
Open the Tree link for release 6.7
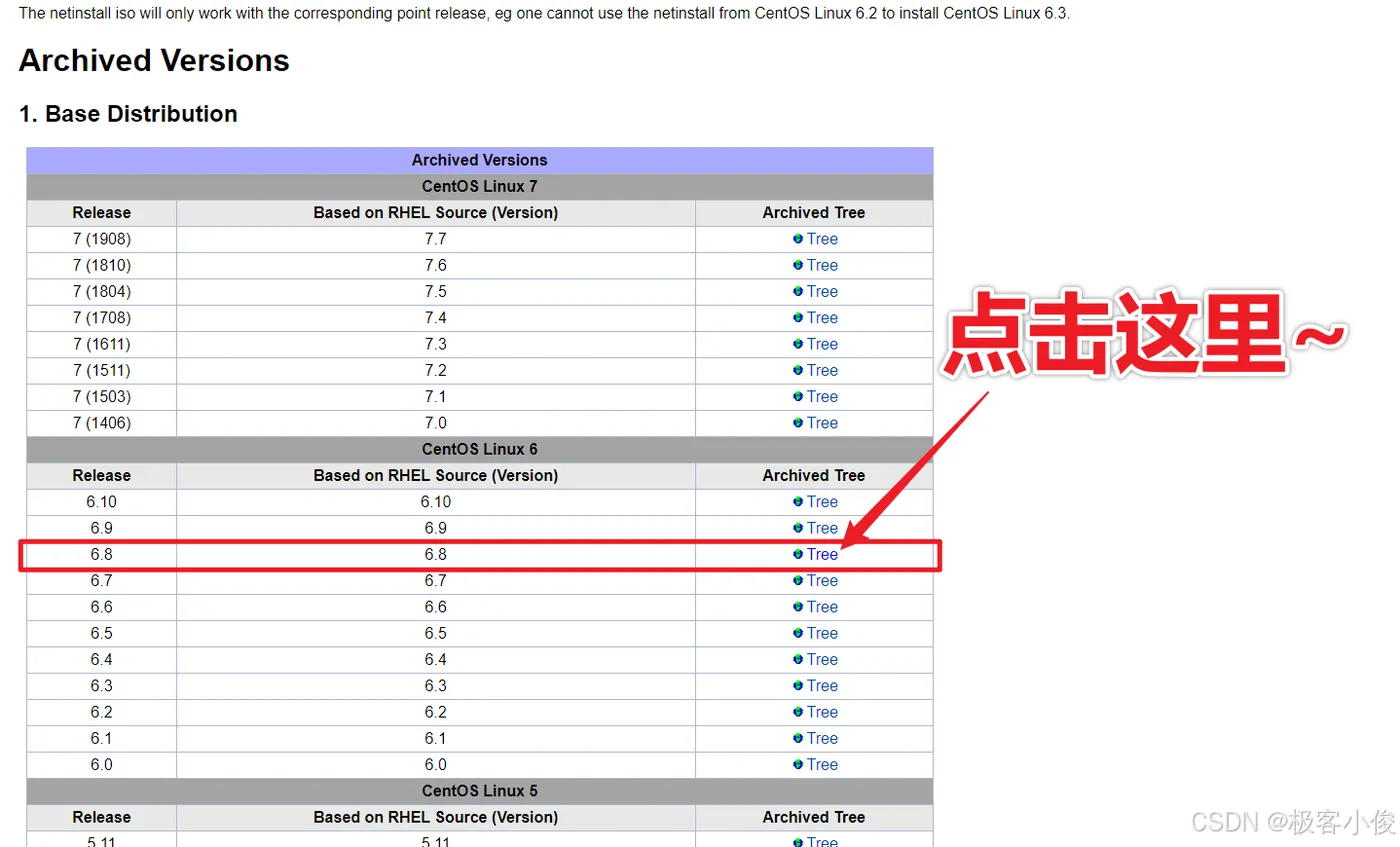822,581
